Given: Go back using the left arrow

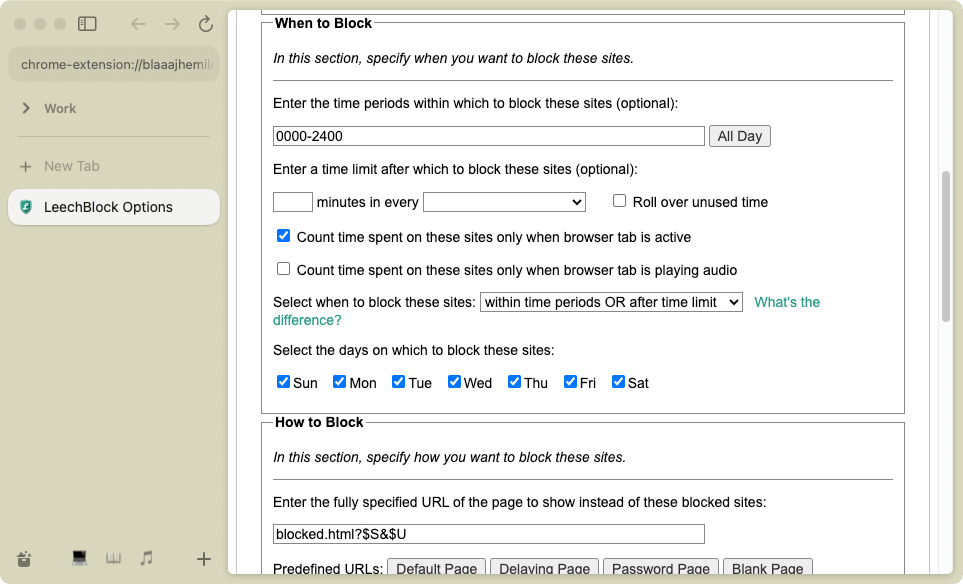Looking at the screenshot, I should (138, 24).
